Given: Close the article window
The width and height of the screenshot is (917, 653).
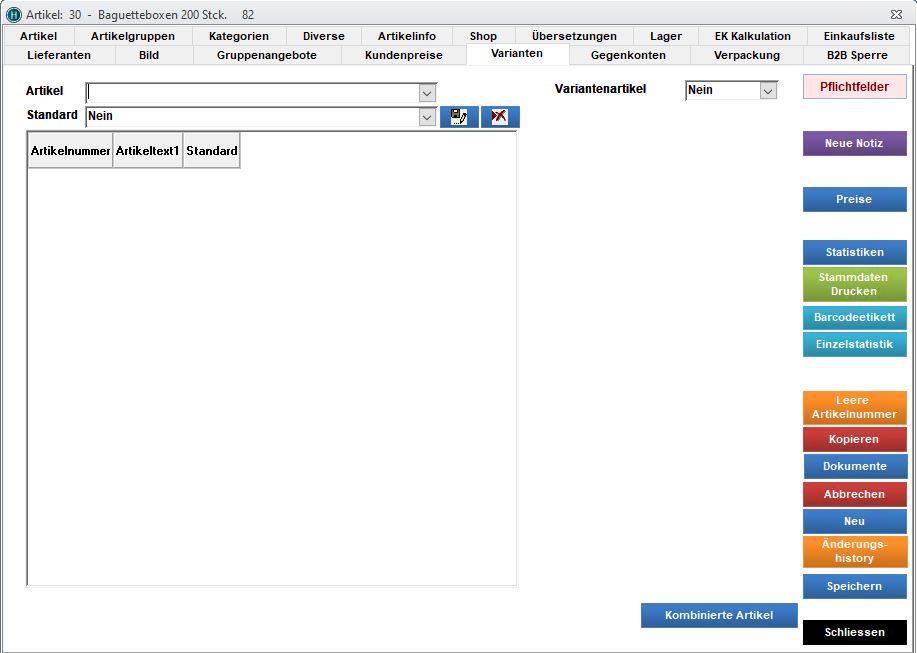Looking at the screenshot, I should pos(894,15).
